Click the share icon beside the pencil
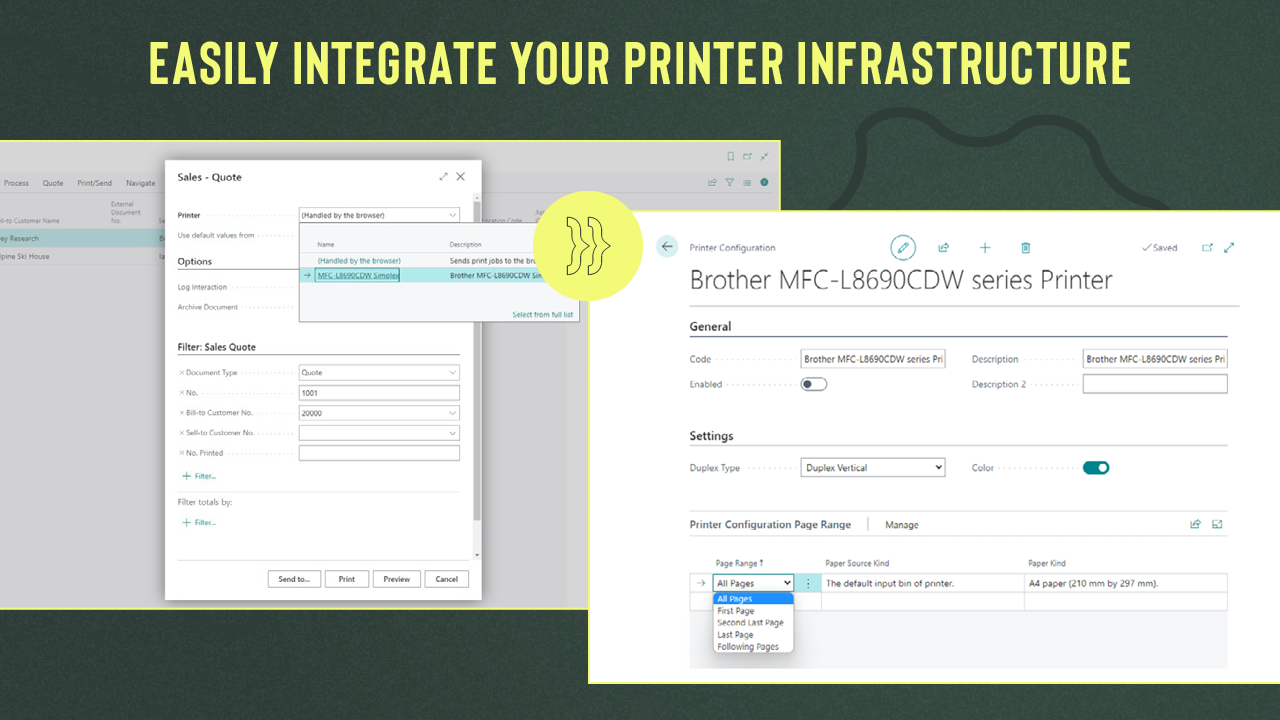The width and height of the screenshot is (1280, 720). pos(943,248)
